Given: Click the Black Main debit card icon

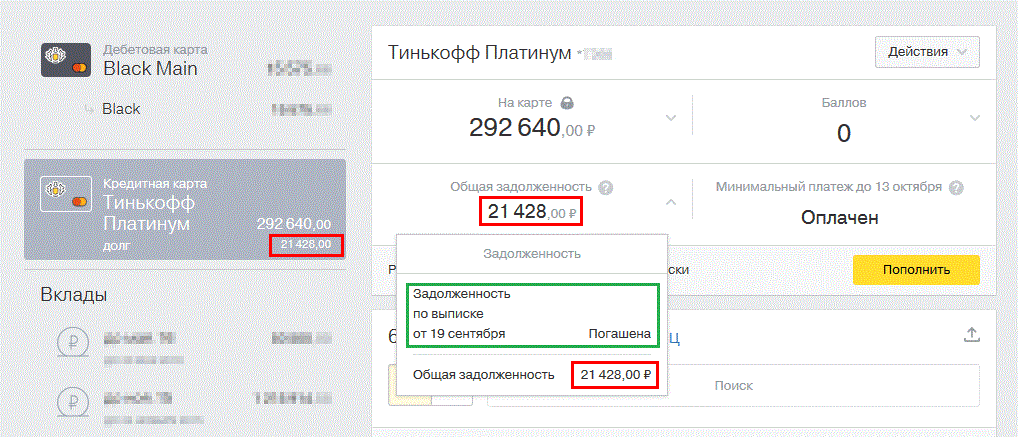Looking at the screenshot, I should [65, 60].
